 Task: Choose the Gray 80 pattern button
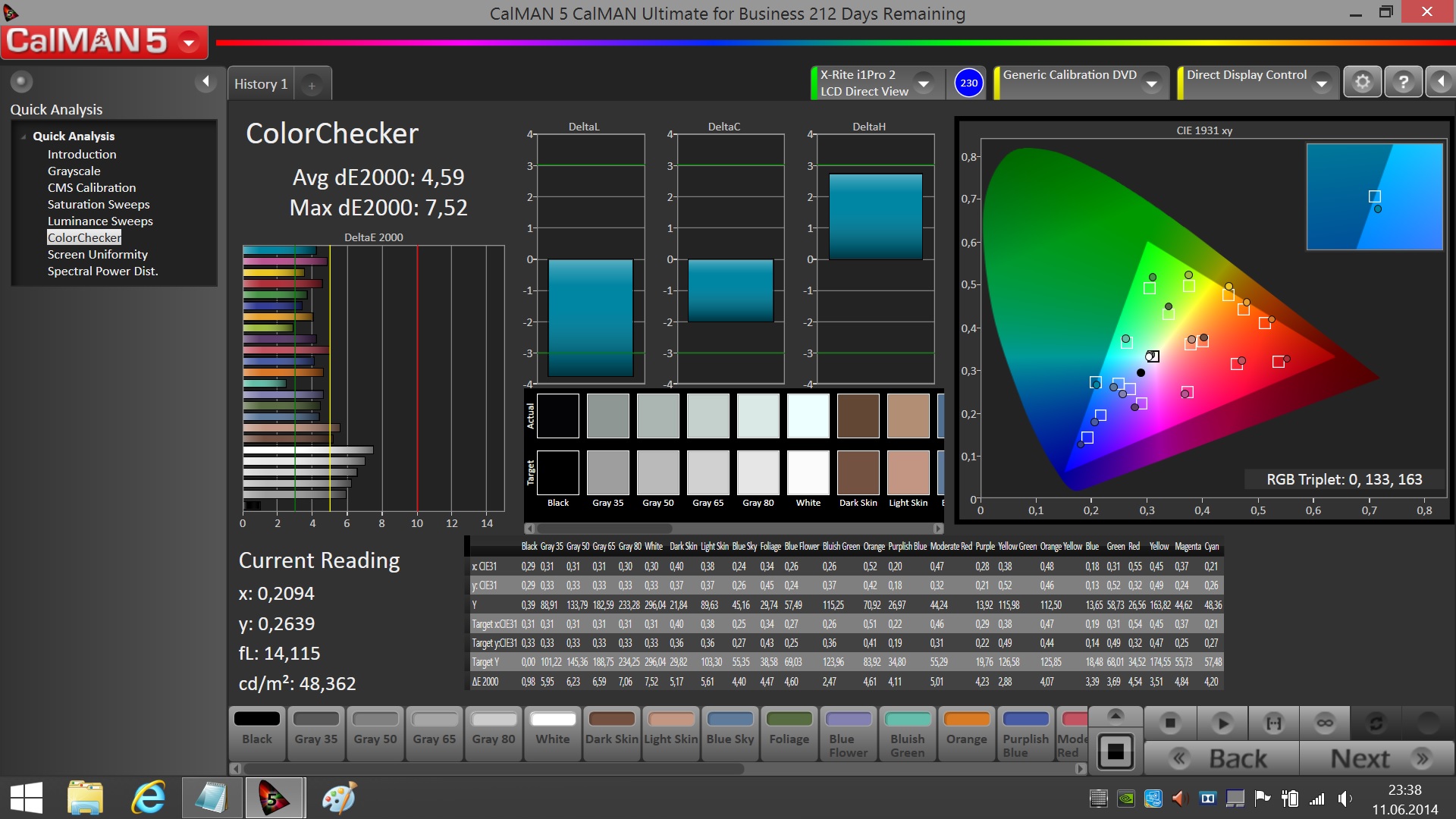coord(494,733)
